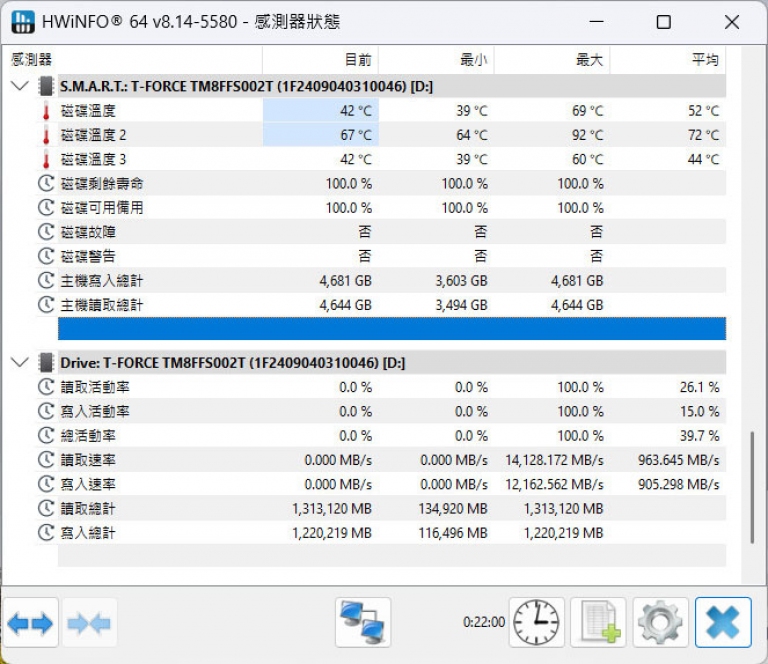Select the 磁碟可用備用 row label
Image resolution: width=768 pixels, height=664 pixels.
point(102,208)
